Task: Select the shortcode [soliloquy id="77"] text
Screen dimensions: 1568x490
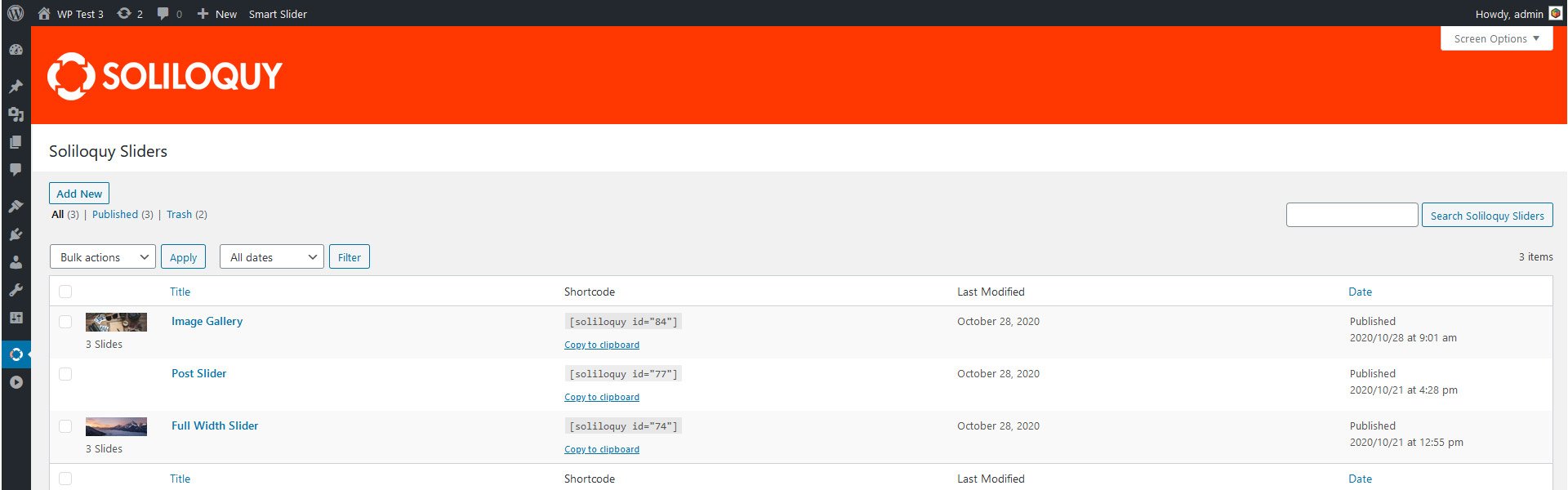Action: pos(623,374)
